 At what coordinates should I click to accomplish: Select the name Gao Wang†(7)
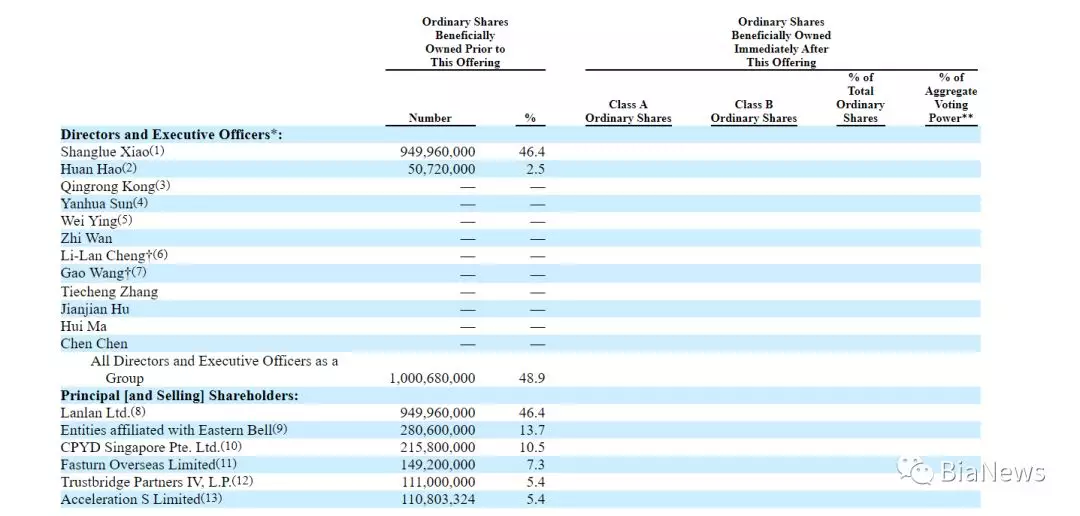click(103, 273)
